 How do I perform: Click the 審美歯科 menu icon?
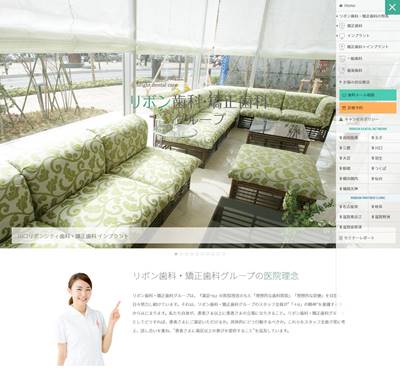point(342,70)
